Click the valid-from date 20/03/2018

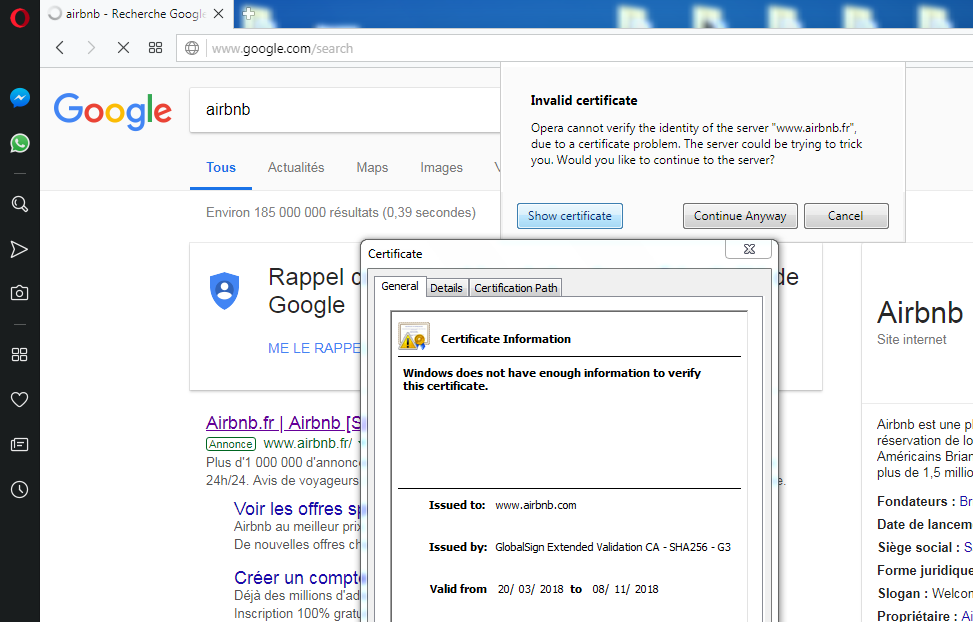(531, 589)
